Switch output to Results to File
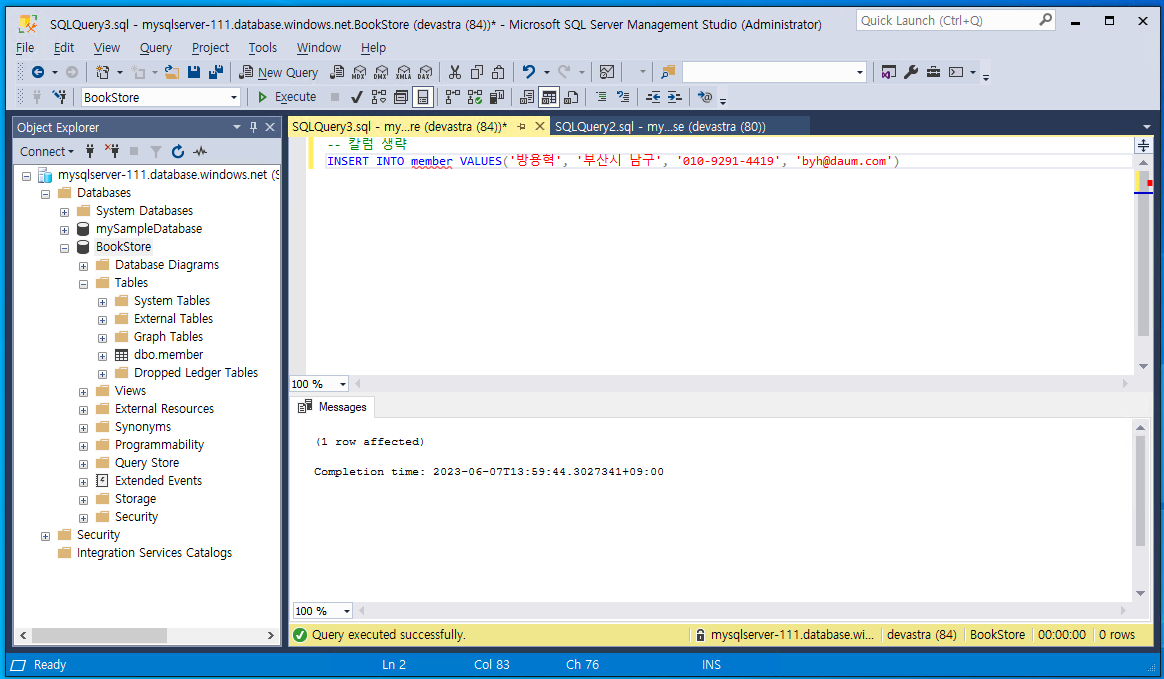 coord(571,97)
